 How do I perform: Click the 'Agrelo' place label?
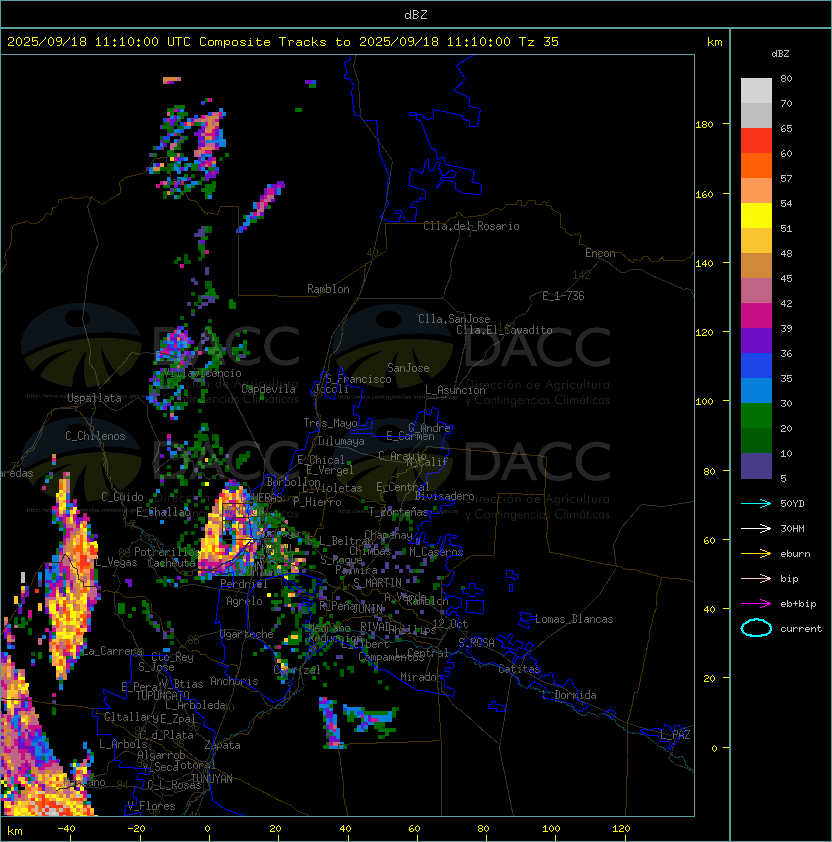[244, 601]
